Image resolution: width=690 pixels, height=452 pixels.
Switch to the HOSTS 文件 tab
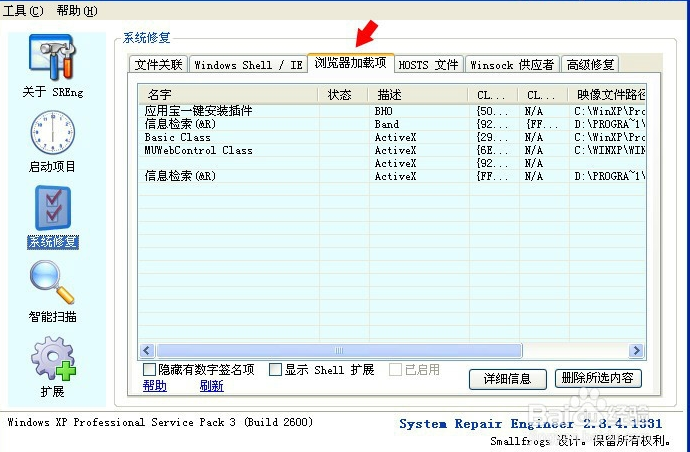pyautogui.click(x=428, y=65)
